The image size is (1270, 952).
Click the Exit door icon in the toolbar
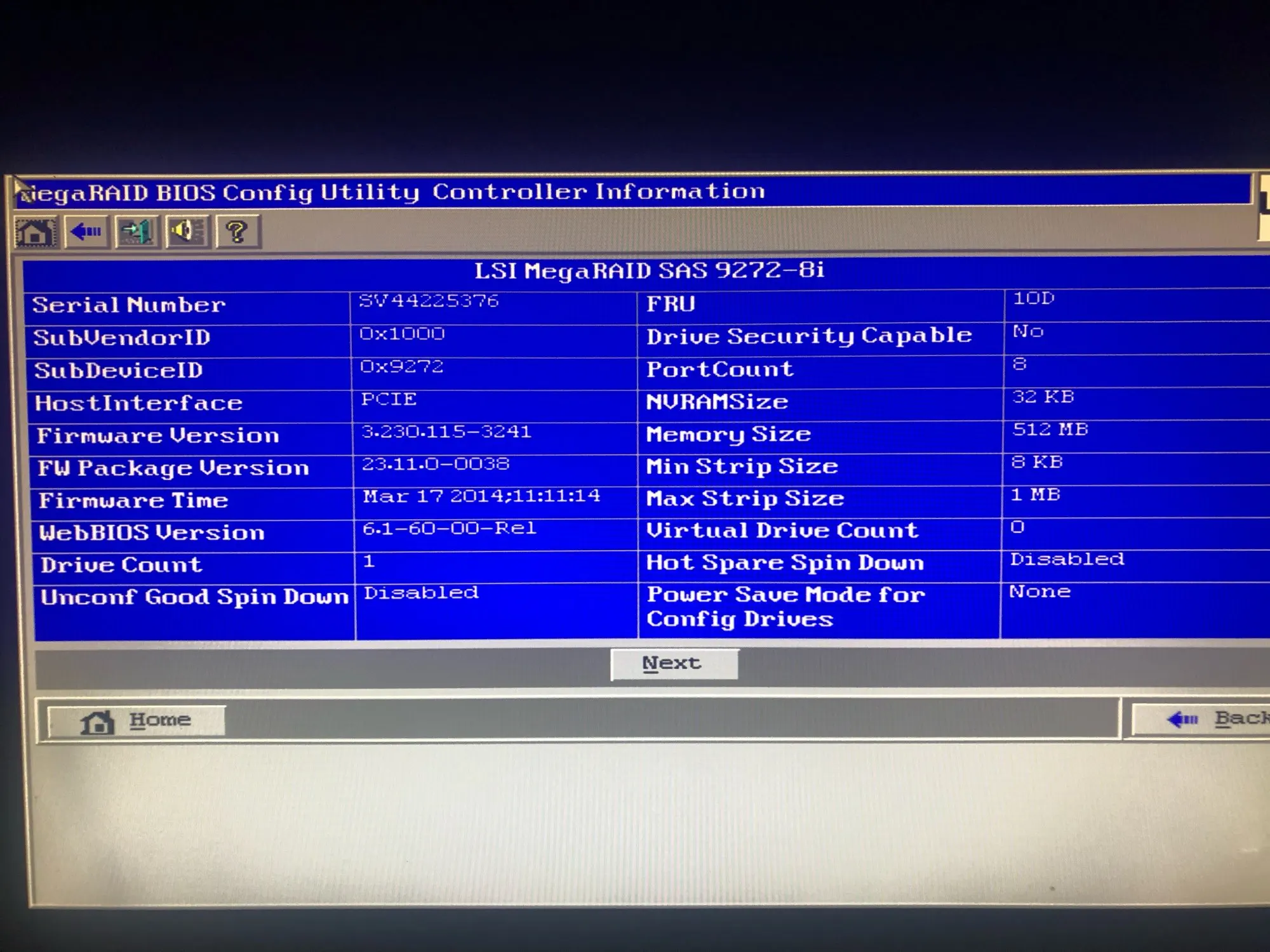click(x=137, y=232)
